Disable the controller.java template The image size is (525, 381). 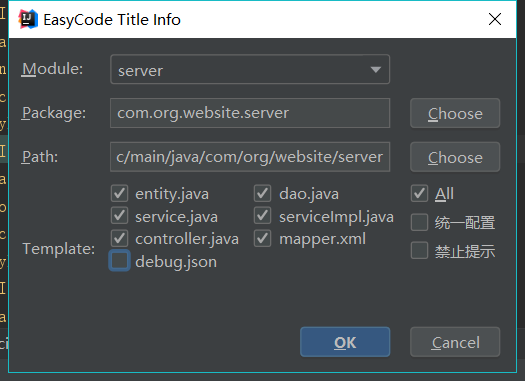120,238
